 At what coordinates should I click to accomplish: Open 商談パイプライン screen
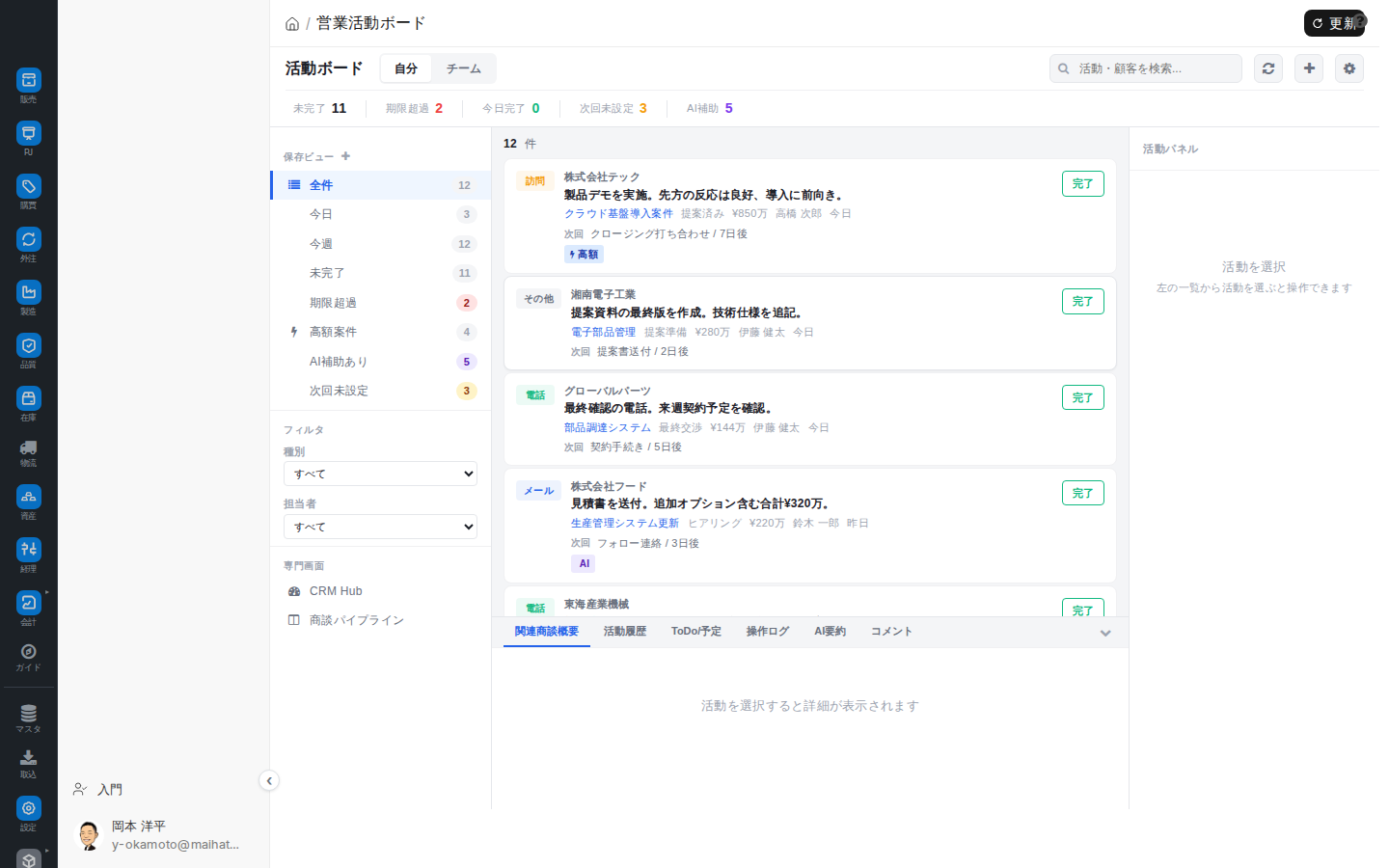381,620
